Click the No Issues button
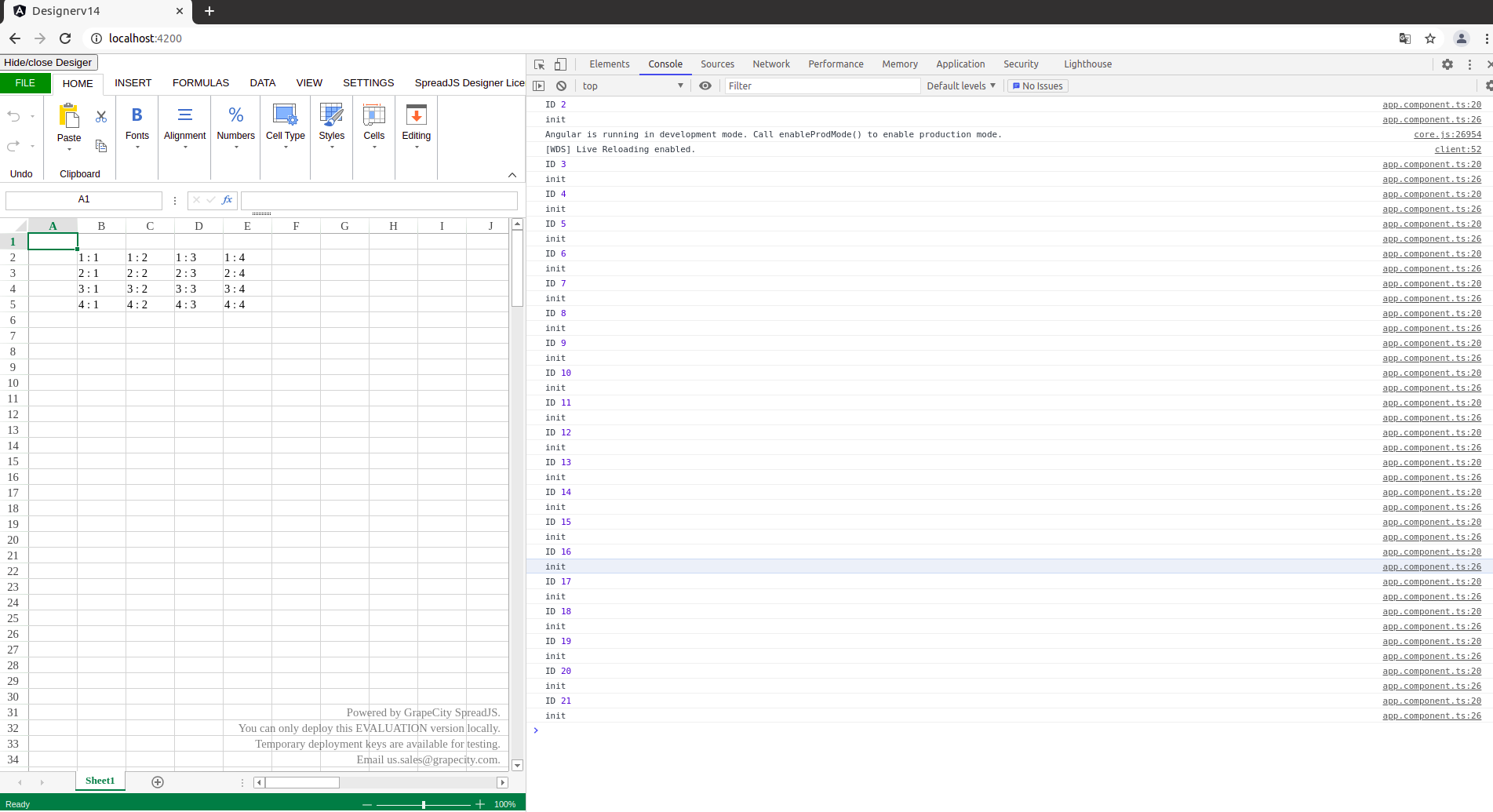This screenshot has width=1493, height=812. 1037,86
